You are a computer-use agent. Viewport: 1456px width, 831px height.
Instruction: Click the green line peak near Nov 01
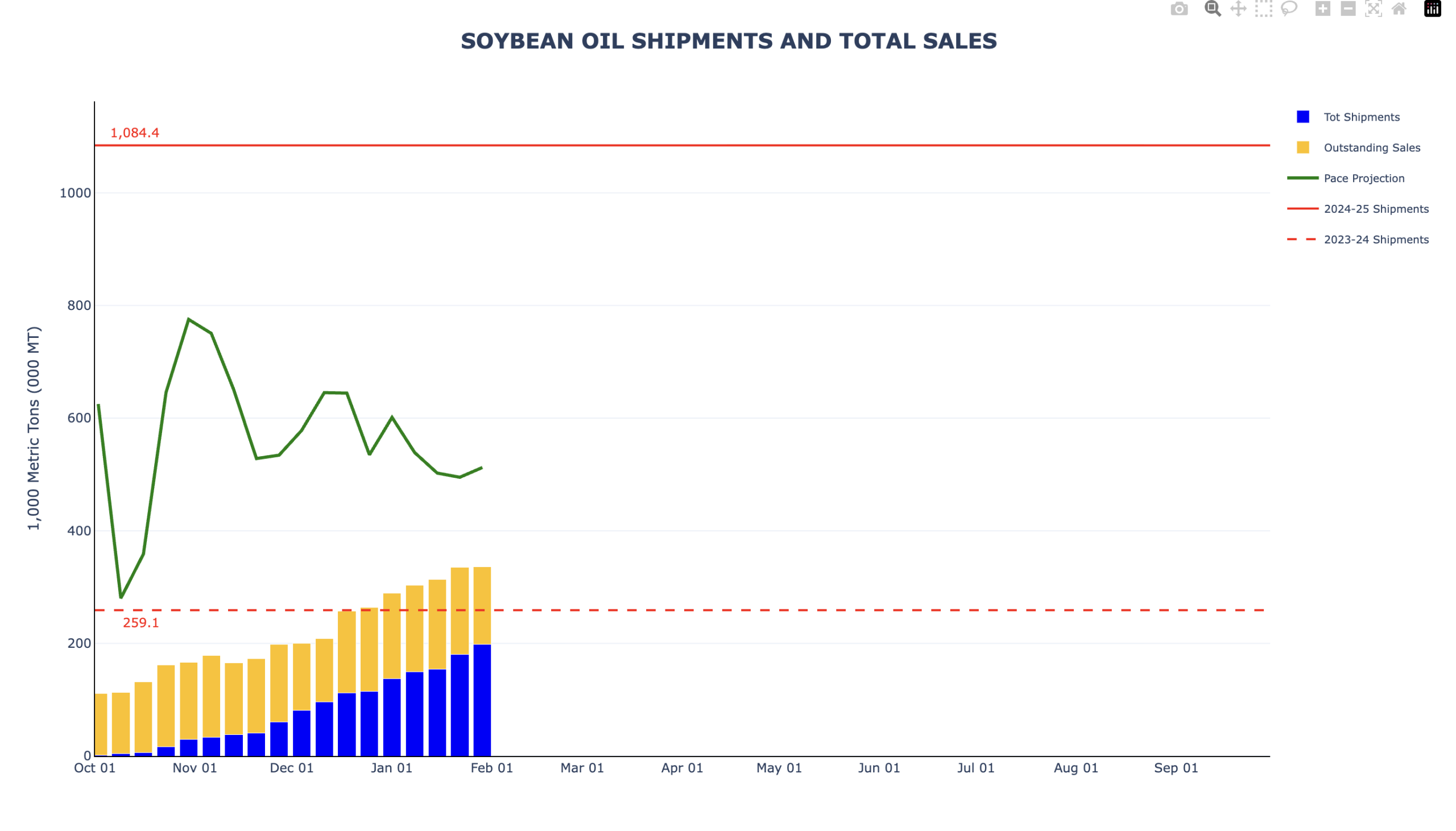click(x=189, y=320)
